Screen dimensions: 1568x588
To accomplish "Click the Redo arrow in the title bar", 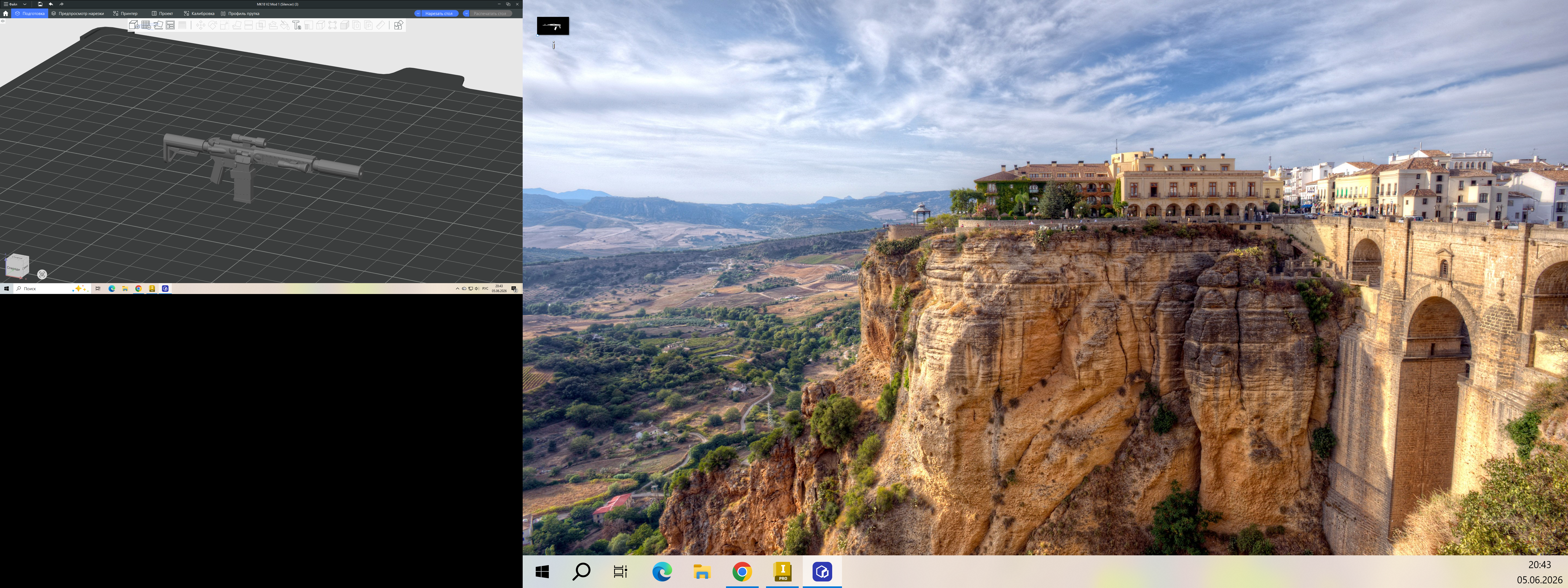I will pos(62,4).
